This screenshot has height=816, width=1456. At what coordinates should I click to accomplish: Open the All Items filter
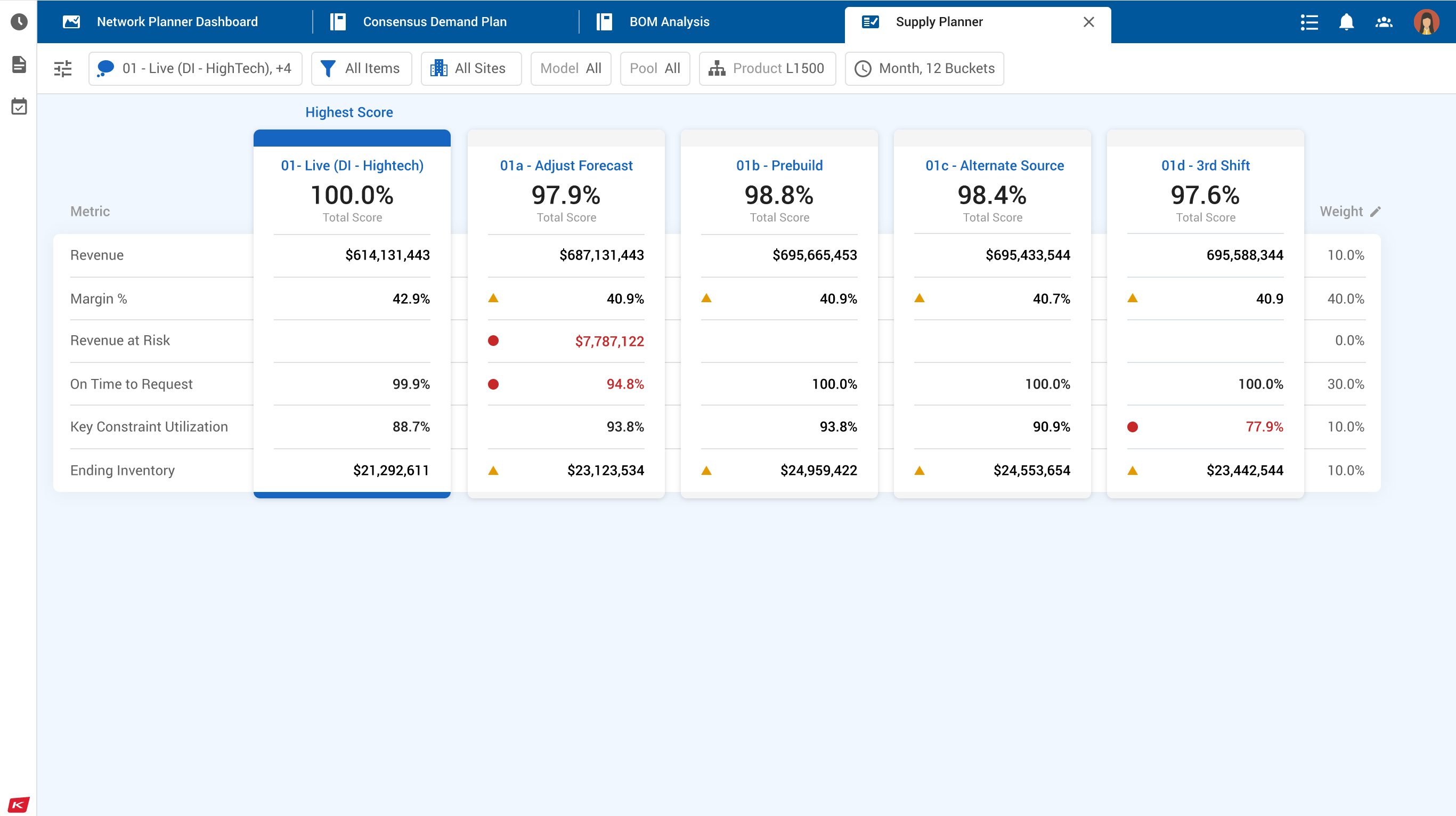361,68
